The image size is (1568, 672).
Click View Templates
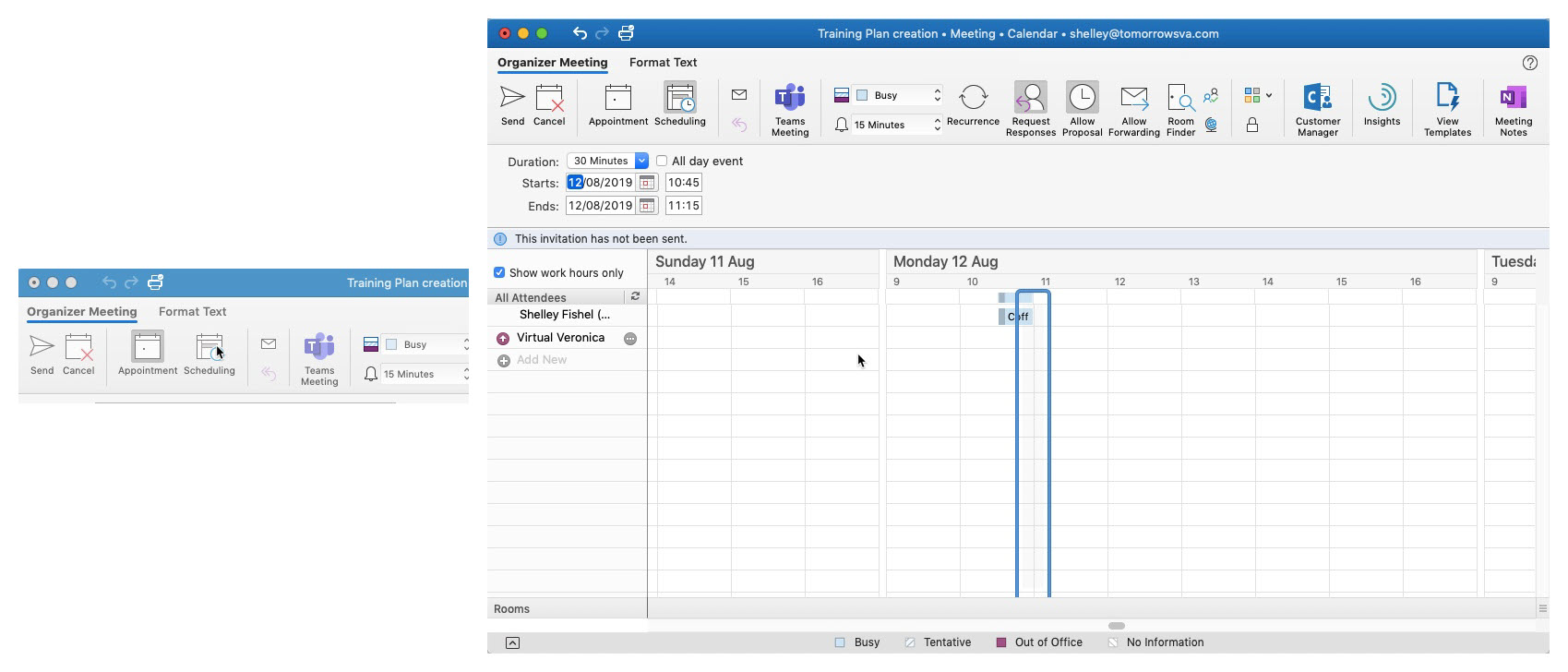[1447, 109]
